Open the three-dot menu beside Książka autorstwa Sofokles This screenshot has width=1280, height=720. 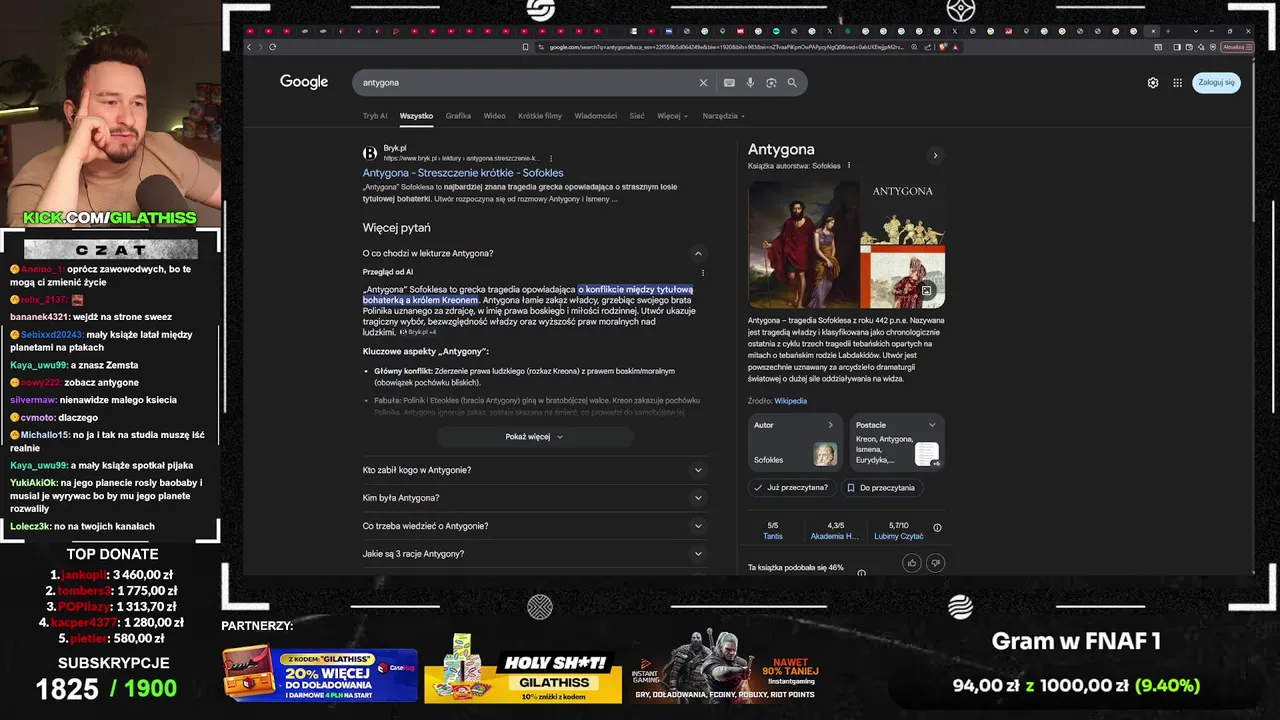pos(849,165)
